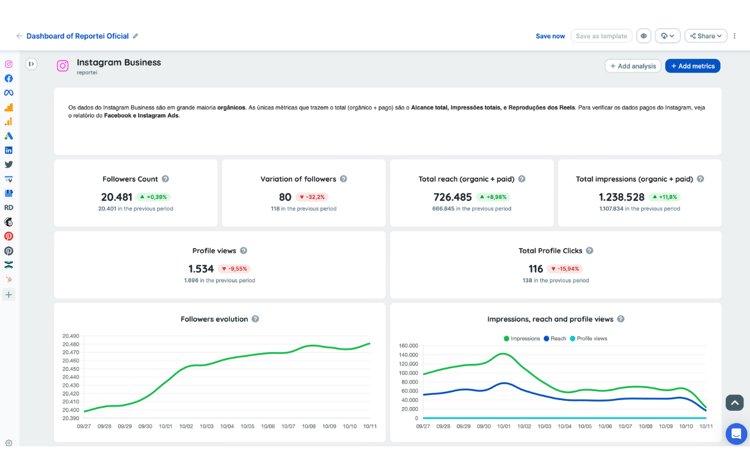Click Save now

(x=550, y=36)
